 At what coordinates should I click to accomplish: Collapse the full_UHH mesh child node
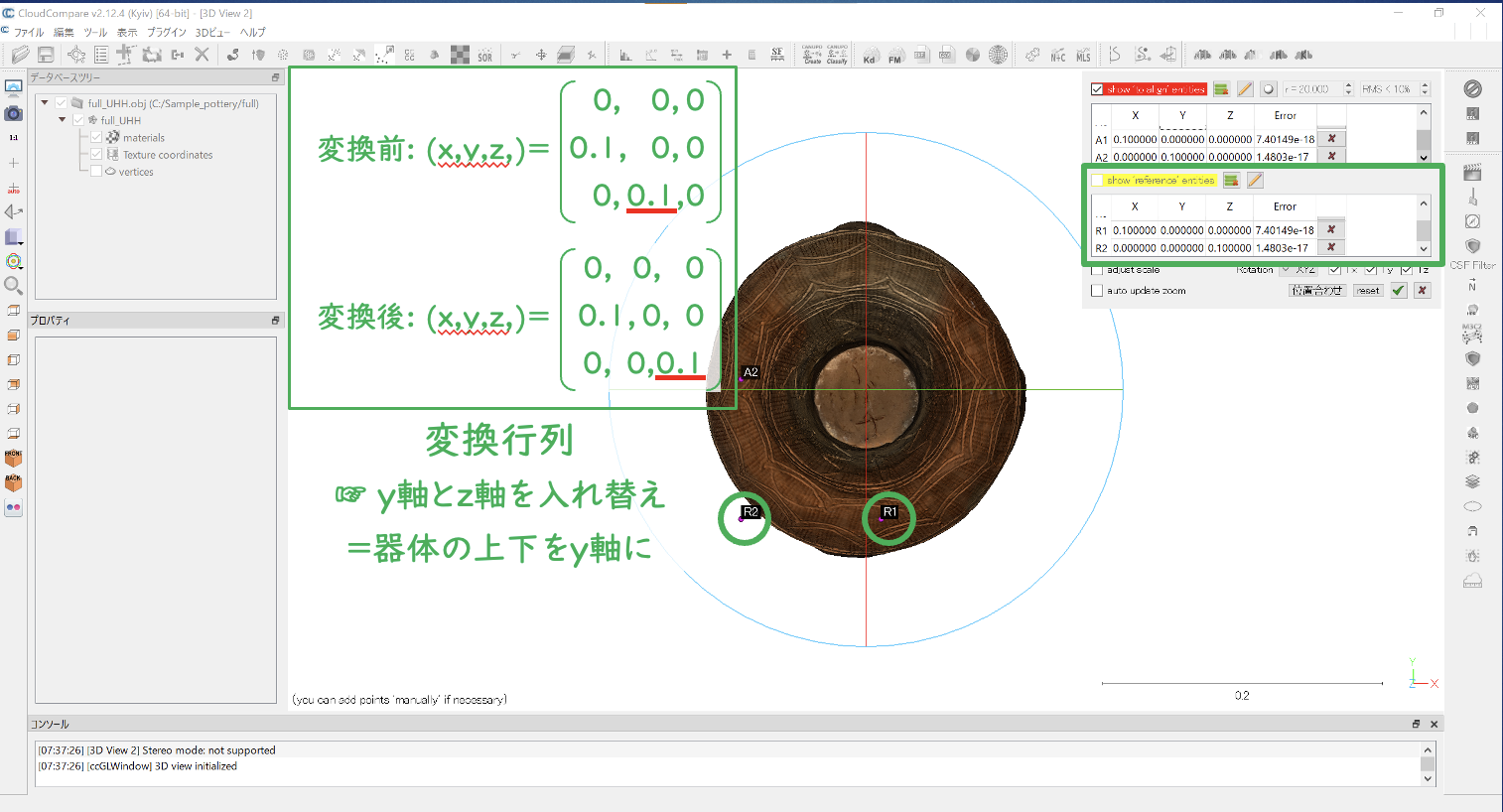click(62, 120)
